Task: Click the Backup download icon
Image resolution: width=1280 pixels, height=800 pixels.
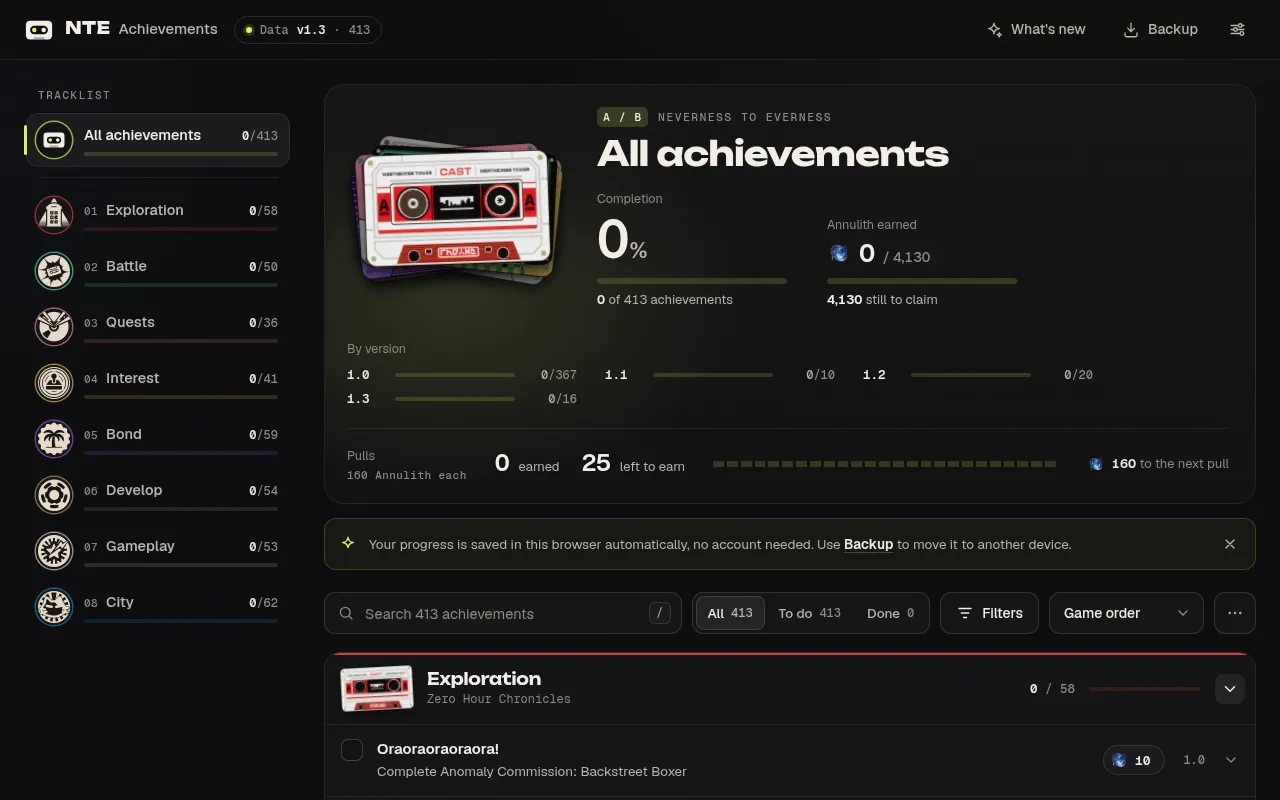Action: pyautogui.click(x=1131, y=30)
